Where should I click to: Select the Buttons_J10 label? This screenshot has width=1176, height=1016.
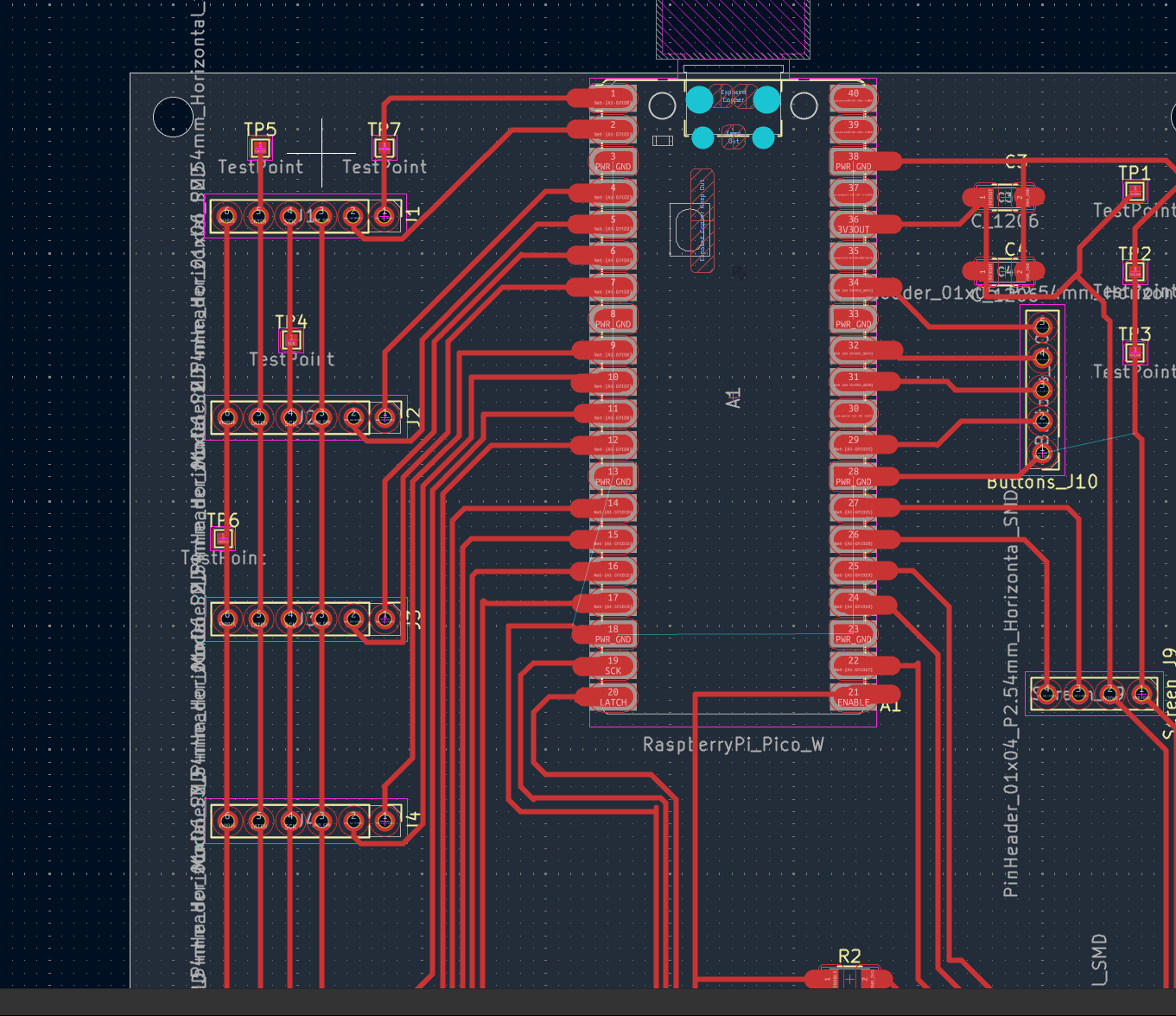click(x=1042, y=481)
